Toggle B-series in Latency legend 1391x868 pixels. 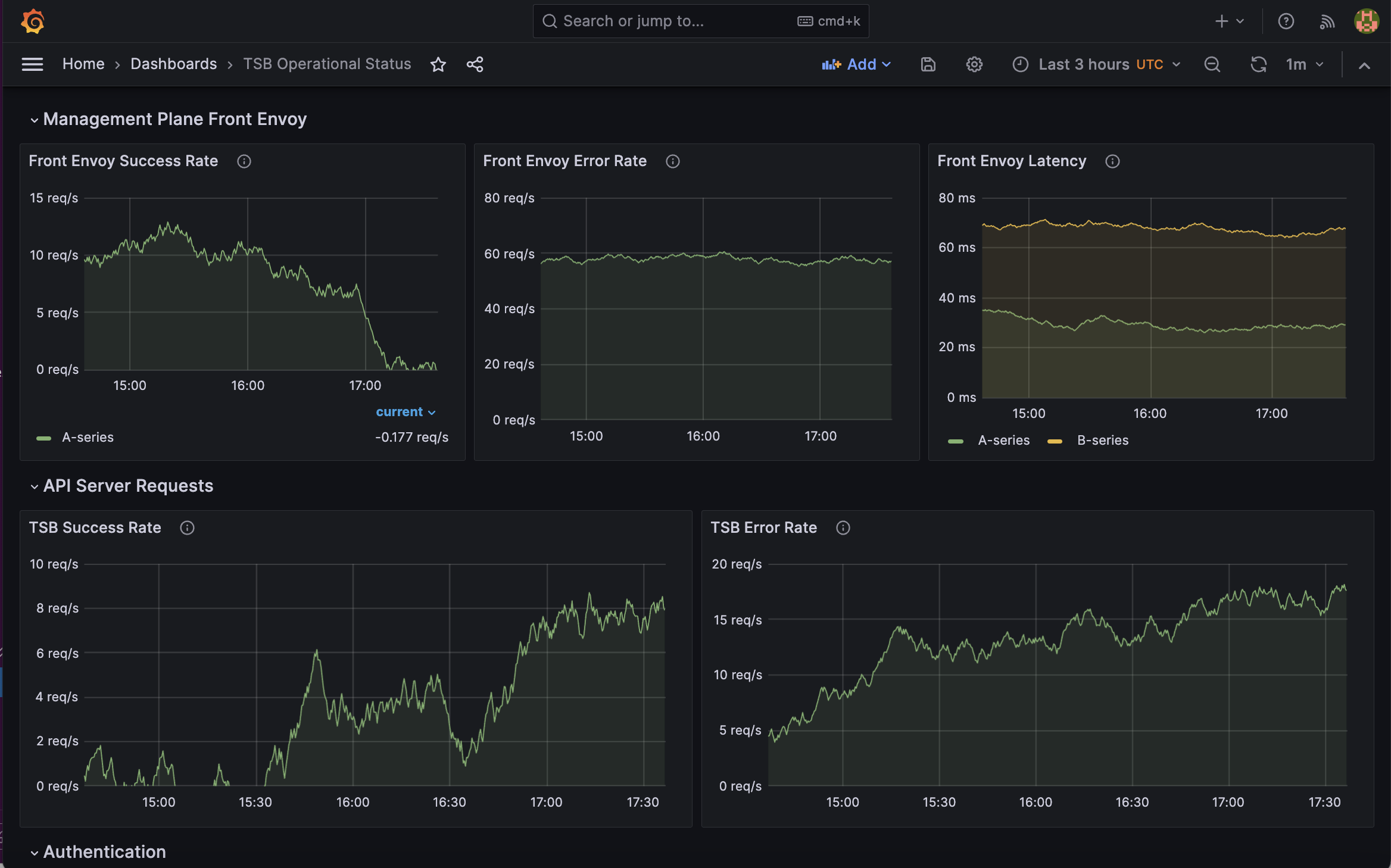pyautogui.click(x=1103, y=441)
